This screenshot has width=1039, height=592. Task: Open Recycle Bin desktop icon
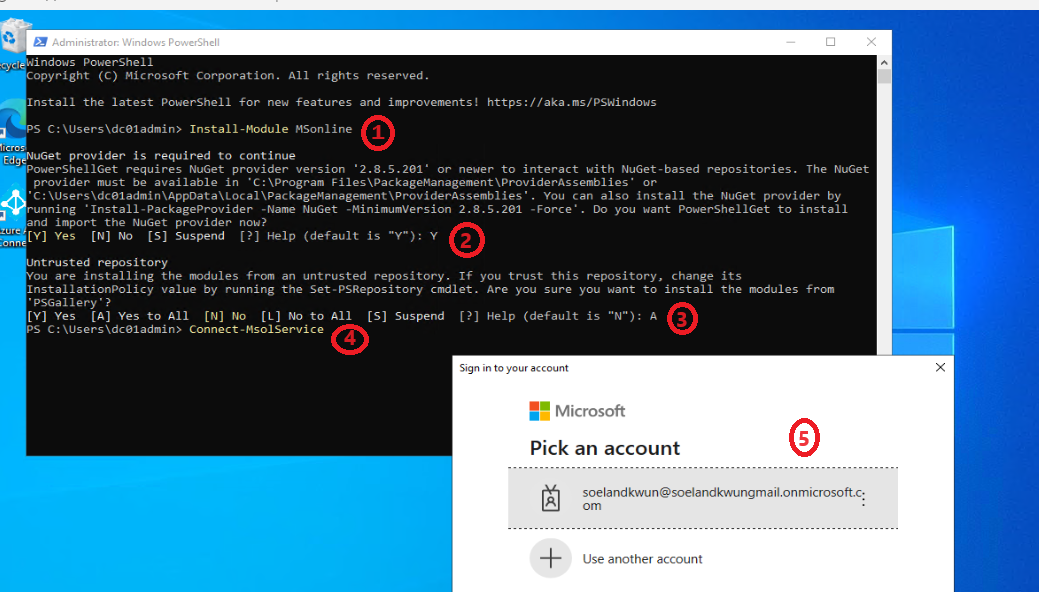(13, 44)
